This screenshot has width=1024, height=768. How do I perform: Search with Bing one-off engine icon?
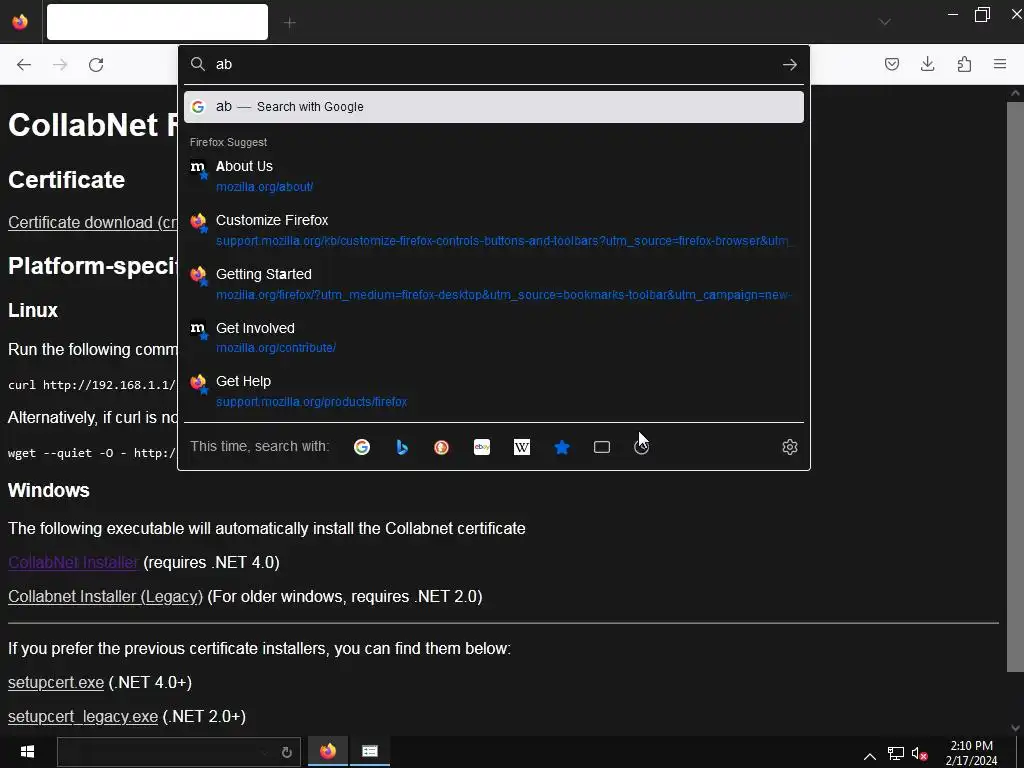(x=402, y=447)
